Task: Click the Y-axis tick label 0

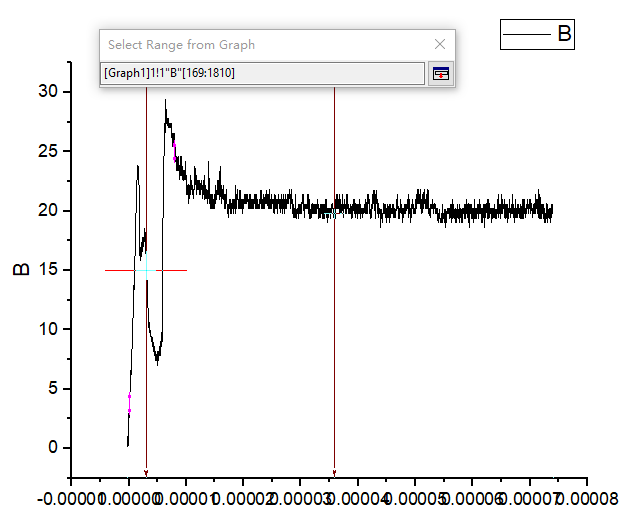Action: tap(53, 448)
